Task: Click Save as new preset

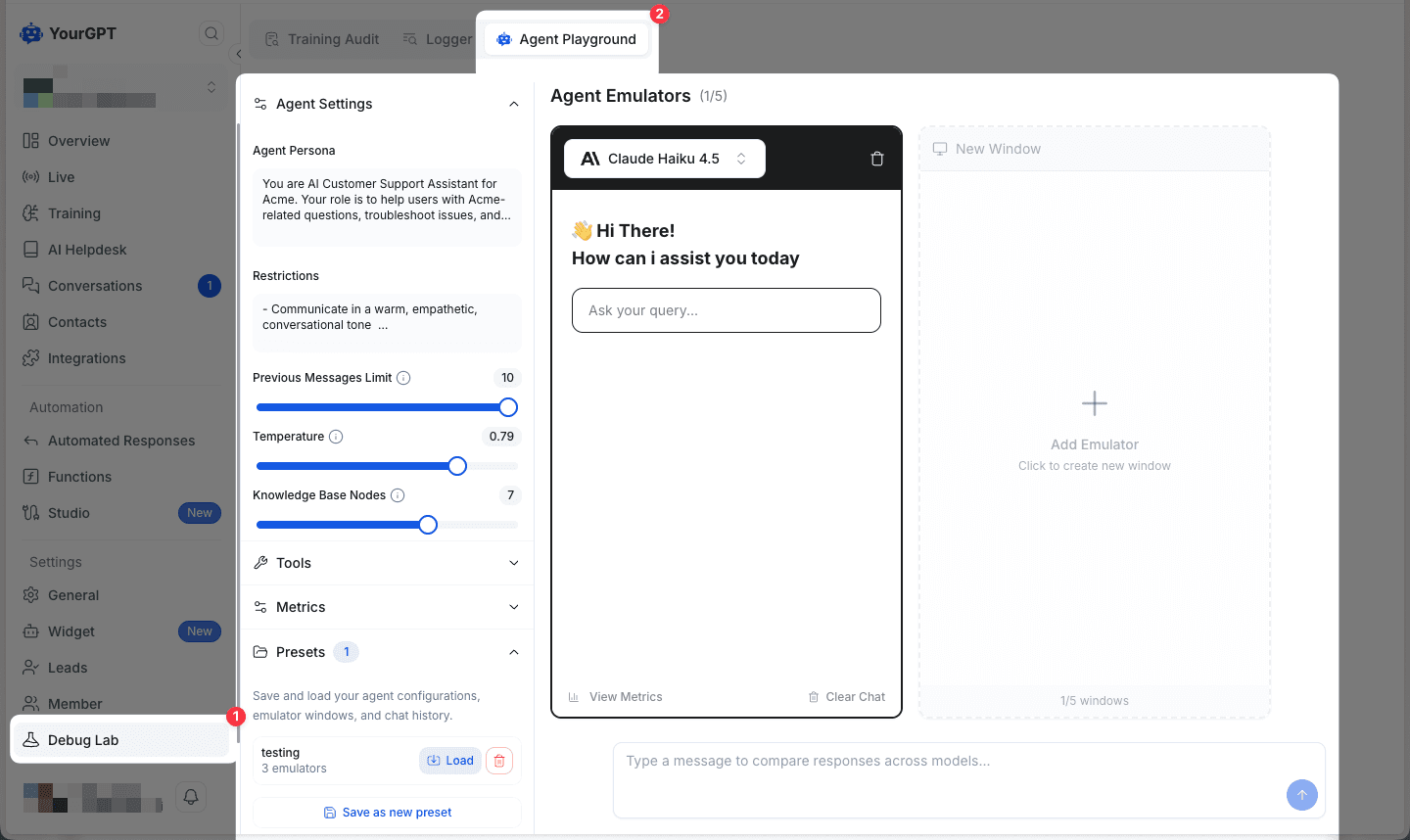Action: pyautogui.click(x=388, y=813)
